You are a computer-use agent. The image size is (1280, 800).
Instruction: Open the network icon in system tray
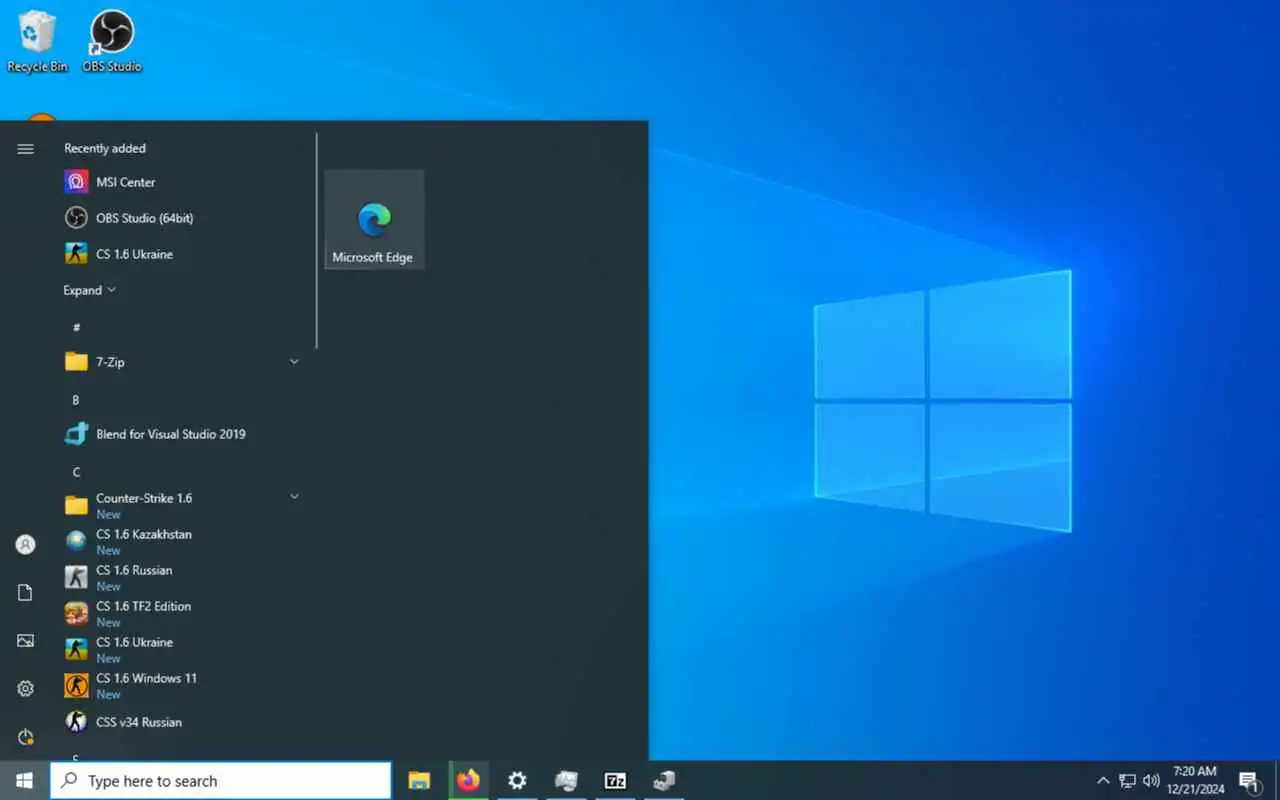point(1127,781)
